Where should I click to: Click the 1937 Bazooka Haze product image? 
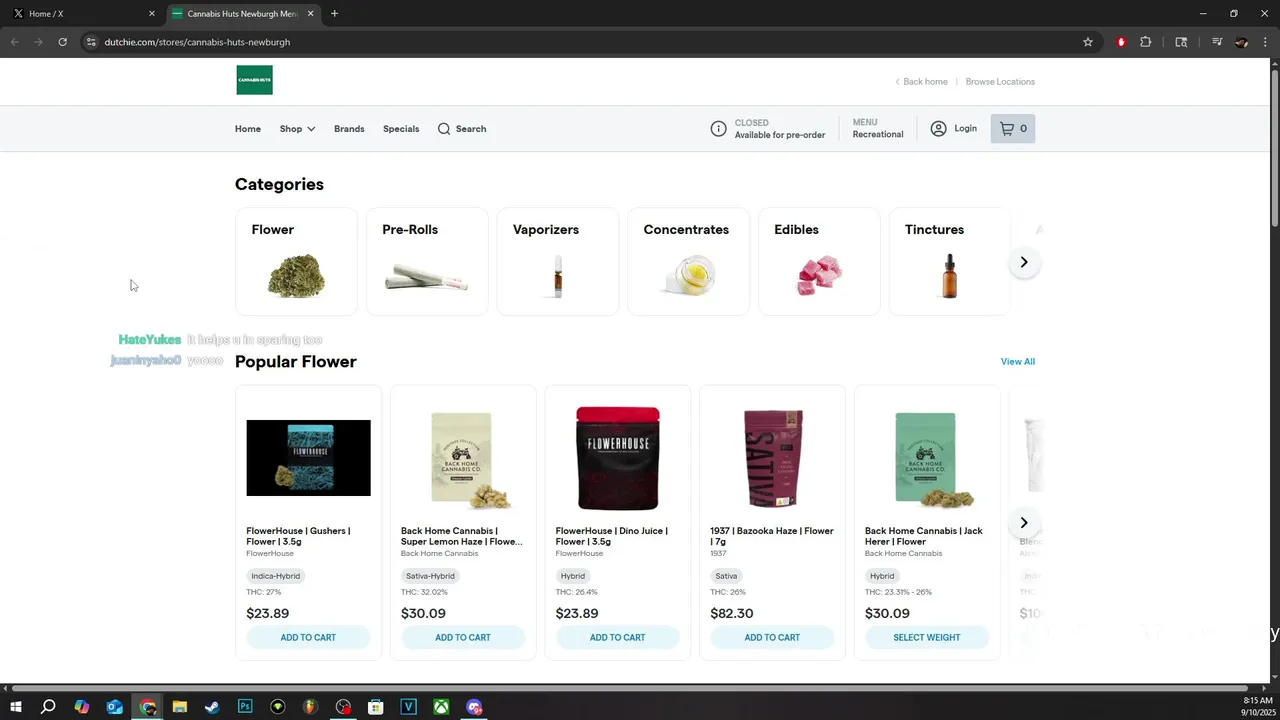point(772,458)
